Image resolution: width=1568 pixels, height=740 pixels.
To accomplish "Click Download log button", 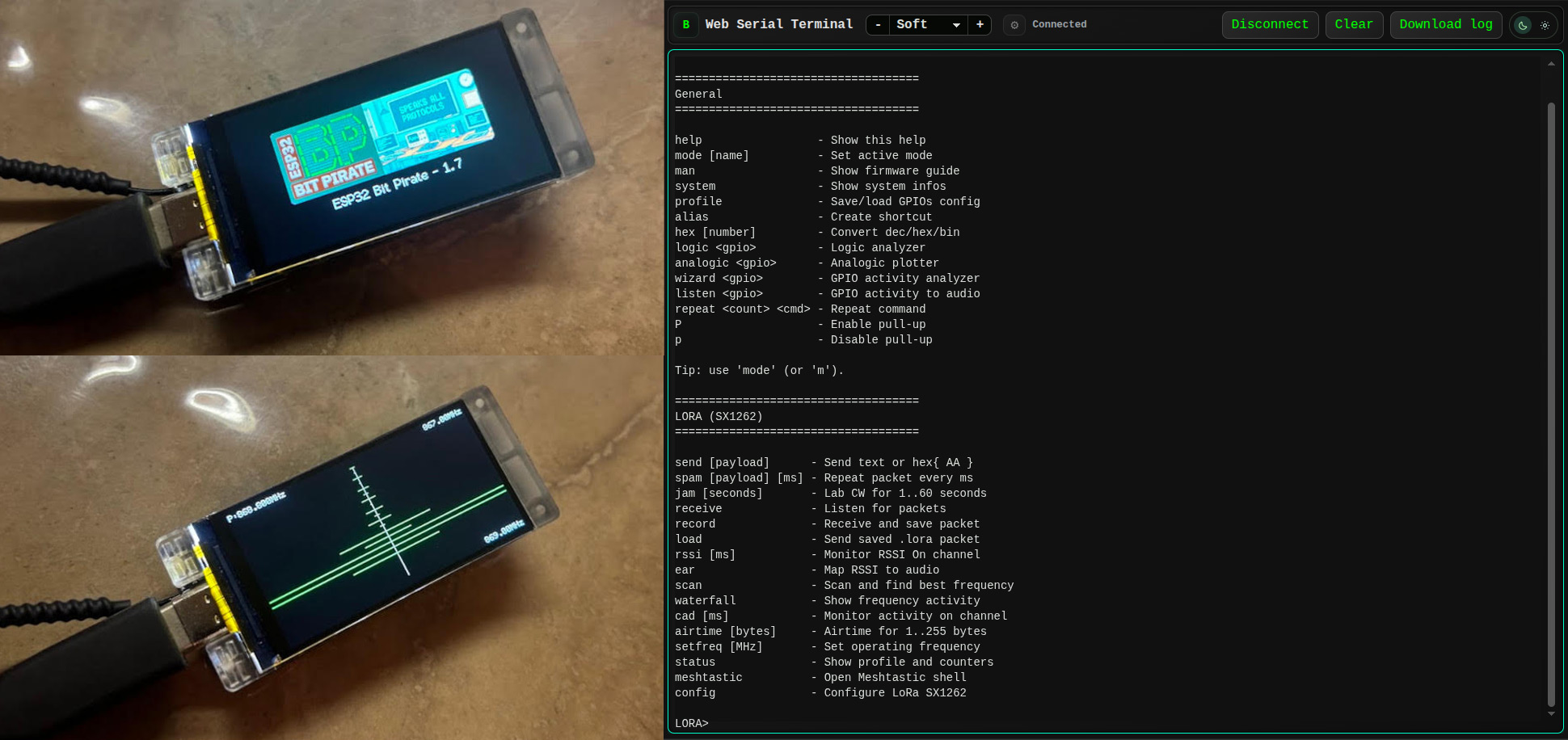I will pyautogui.click(x=1446, y=24).
